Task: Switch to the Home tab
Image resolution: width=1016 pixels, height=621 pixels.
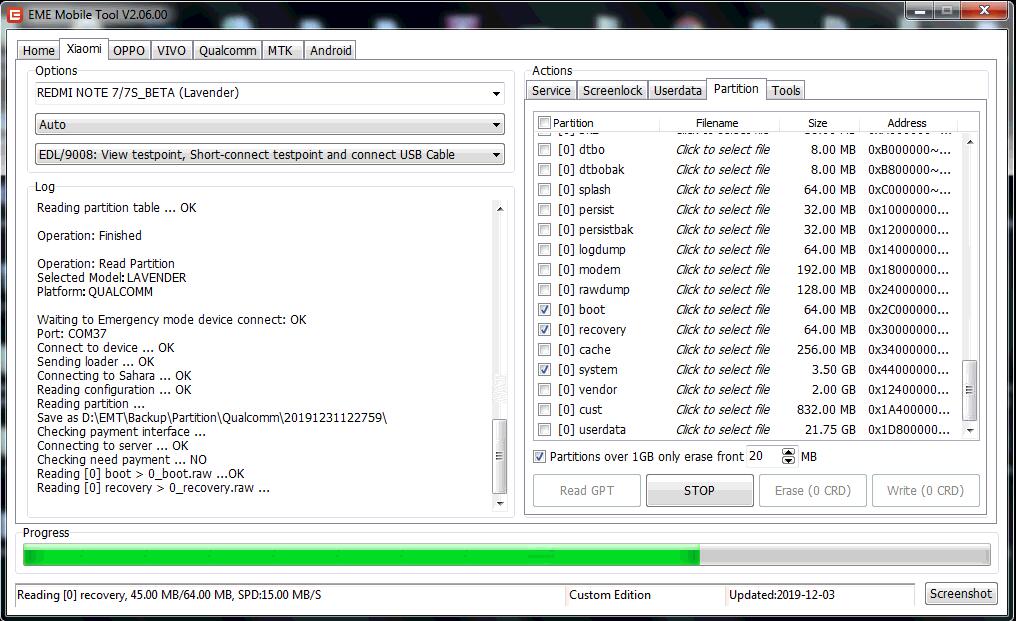Action: pyautogui.click(x=39, y=51)
